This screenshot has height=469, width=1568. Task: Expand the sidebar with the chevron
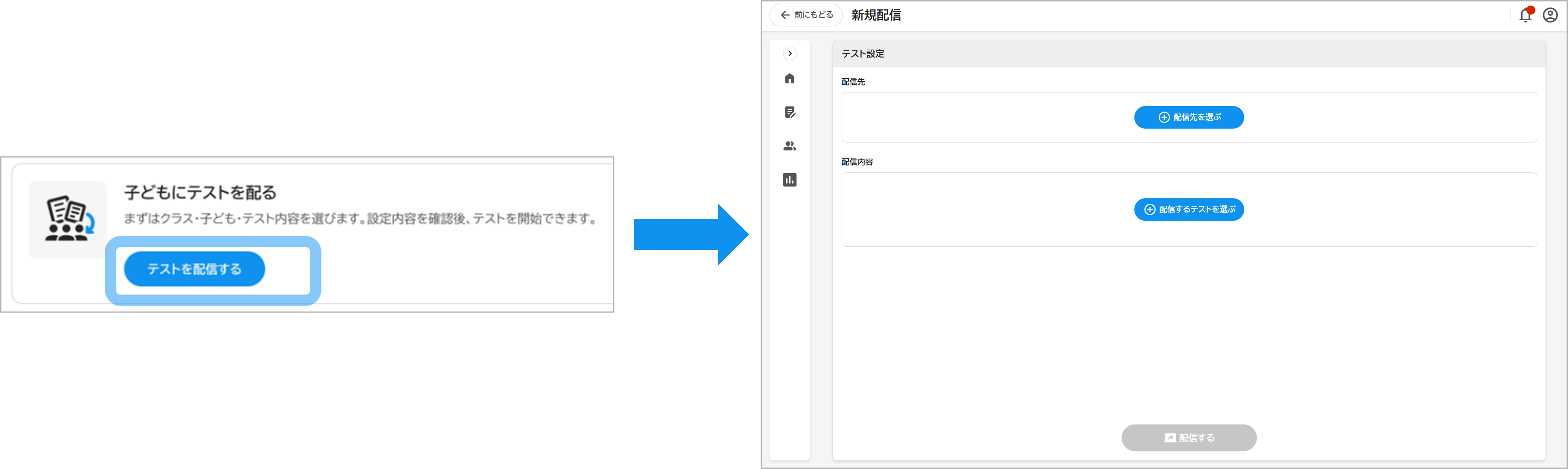click(789, 54)
